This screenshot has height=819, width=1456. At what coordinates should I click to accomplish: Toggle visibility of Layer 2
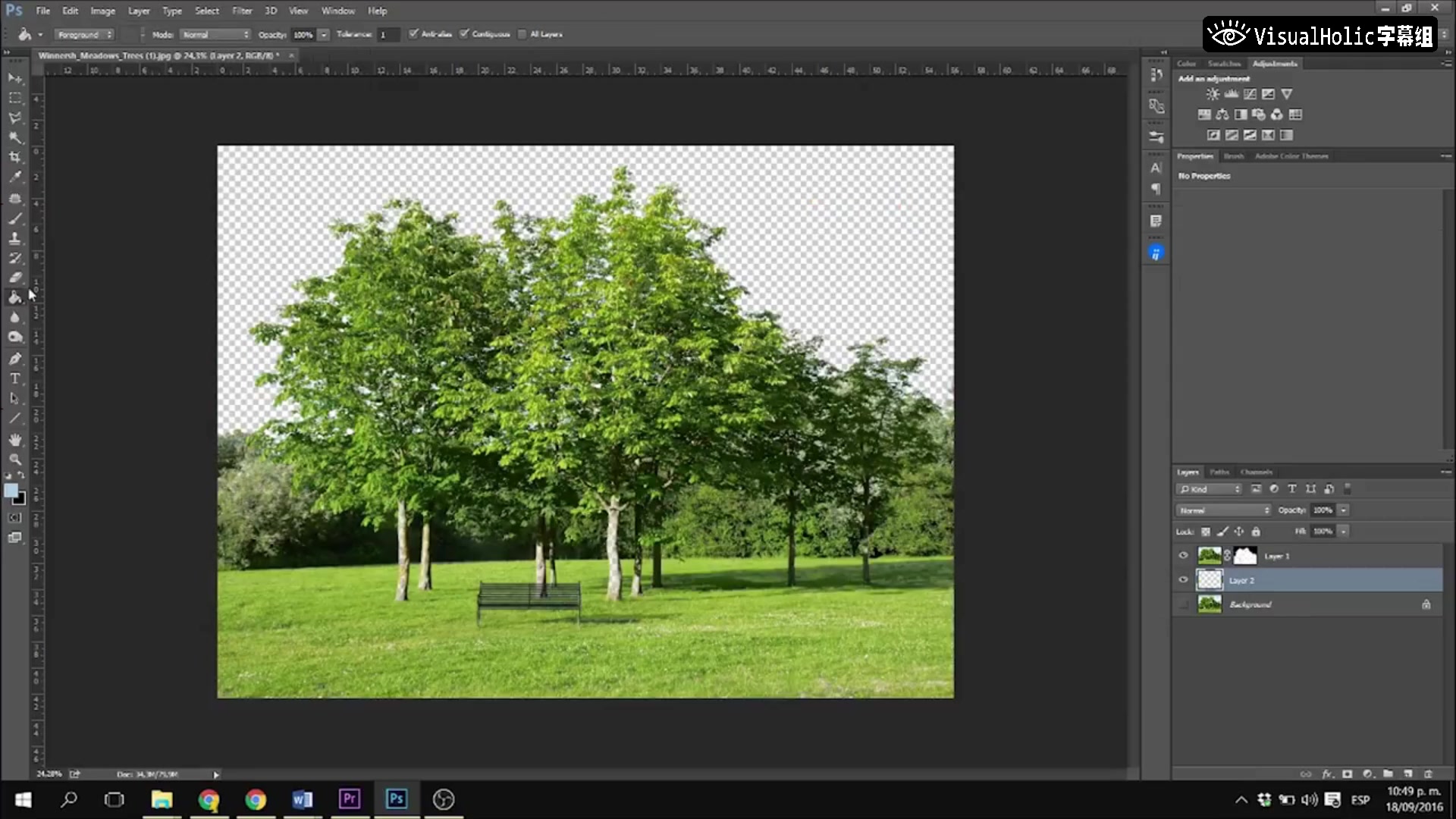1184,580
